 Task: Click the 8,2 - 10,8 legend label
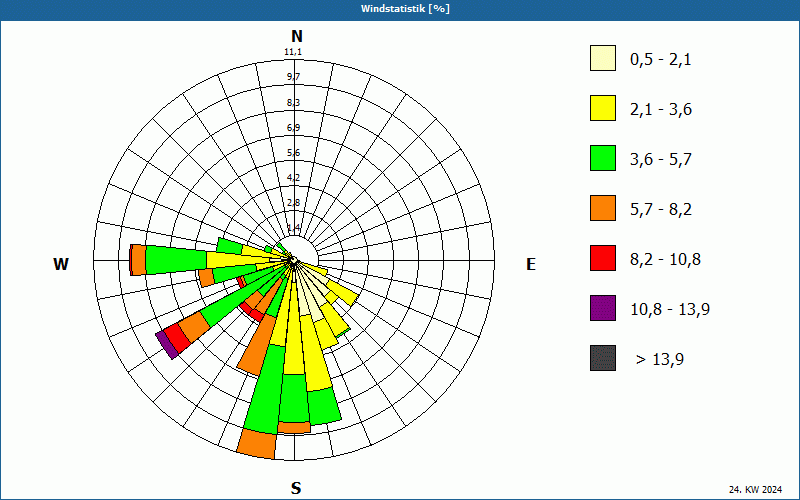665,260
